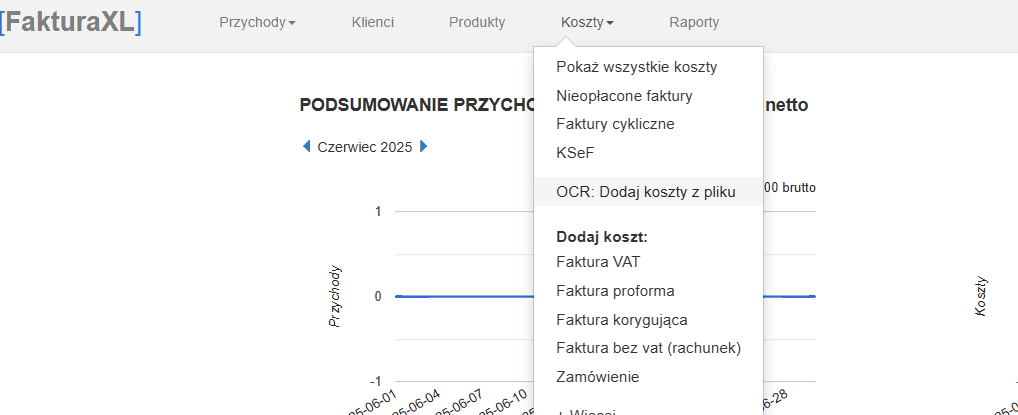Choose Faktury cykliczne in the menu
The image size is (1018, 415).
(615, 124)
